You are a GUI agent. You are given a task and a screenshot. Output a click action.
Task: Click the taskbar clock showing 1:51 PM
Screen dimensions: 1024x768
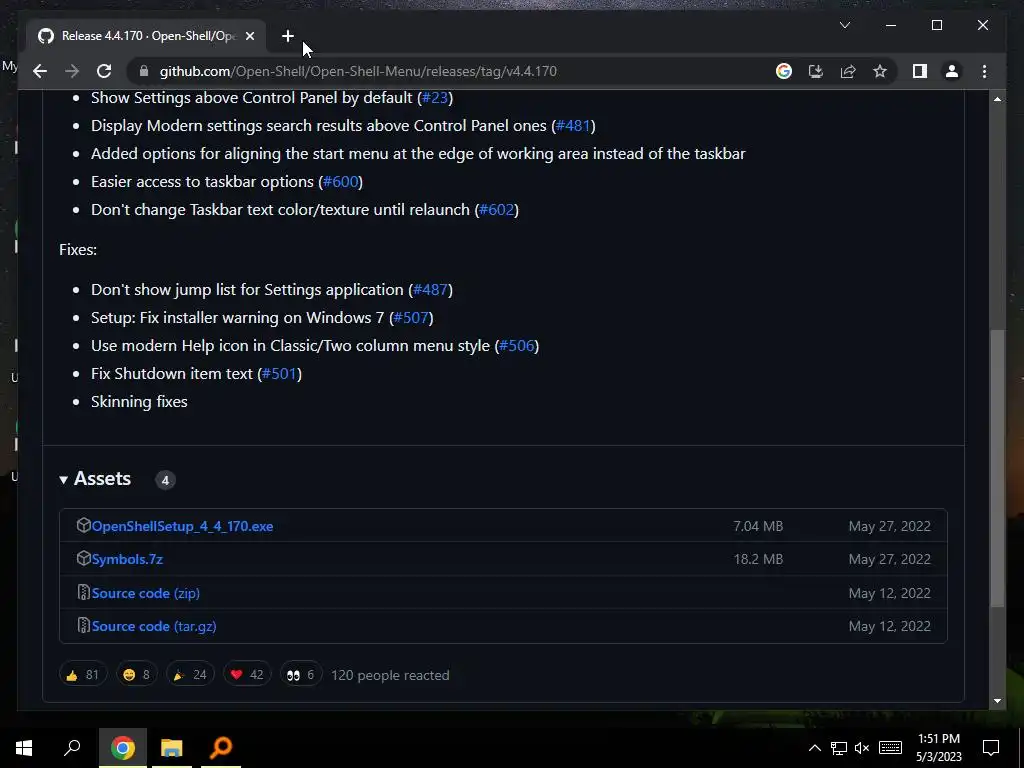tap(939, 748)
